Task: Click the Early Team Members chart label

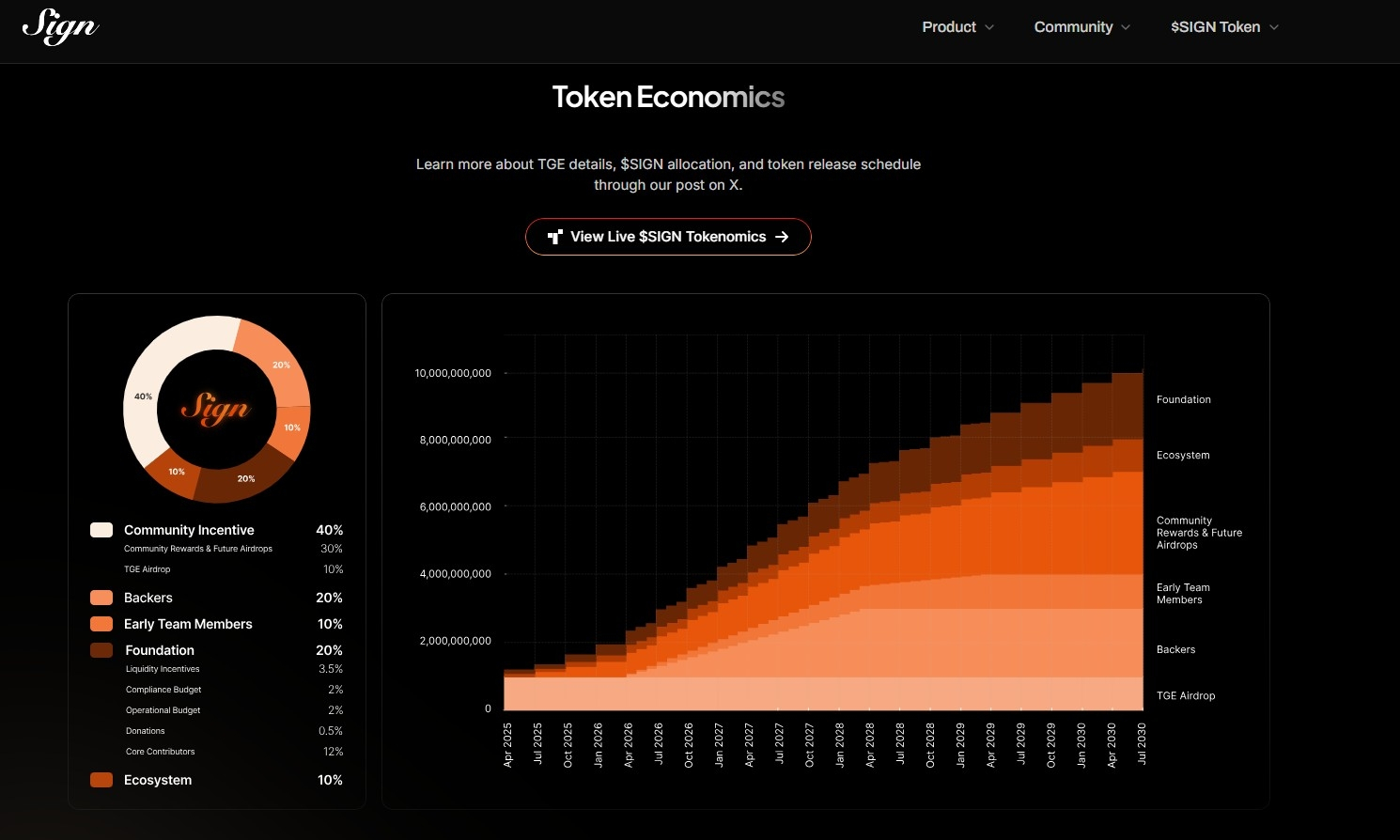Action: (x=1183, y=594)
